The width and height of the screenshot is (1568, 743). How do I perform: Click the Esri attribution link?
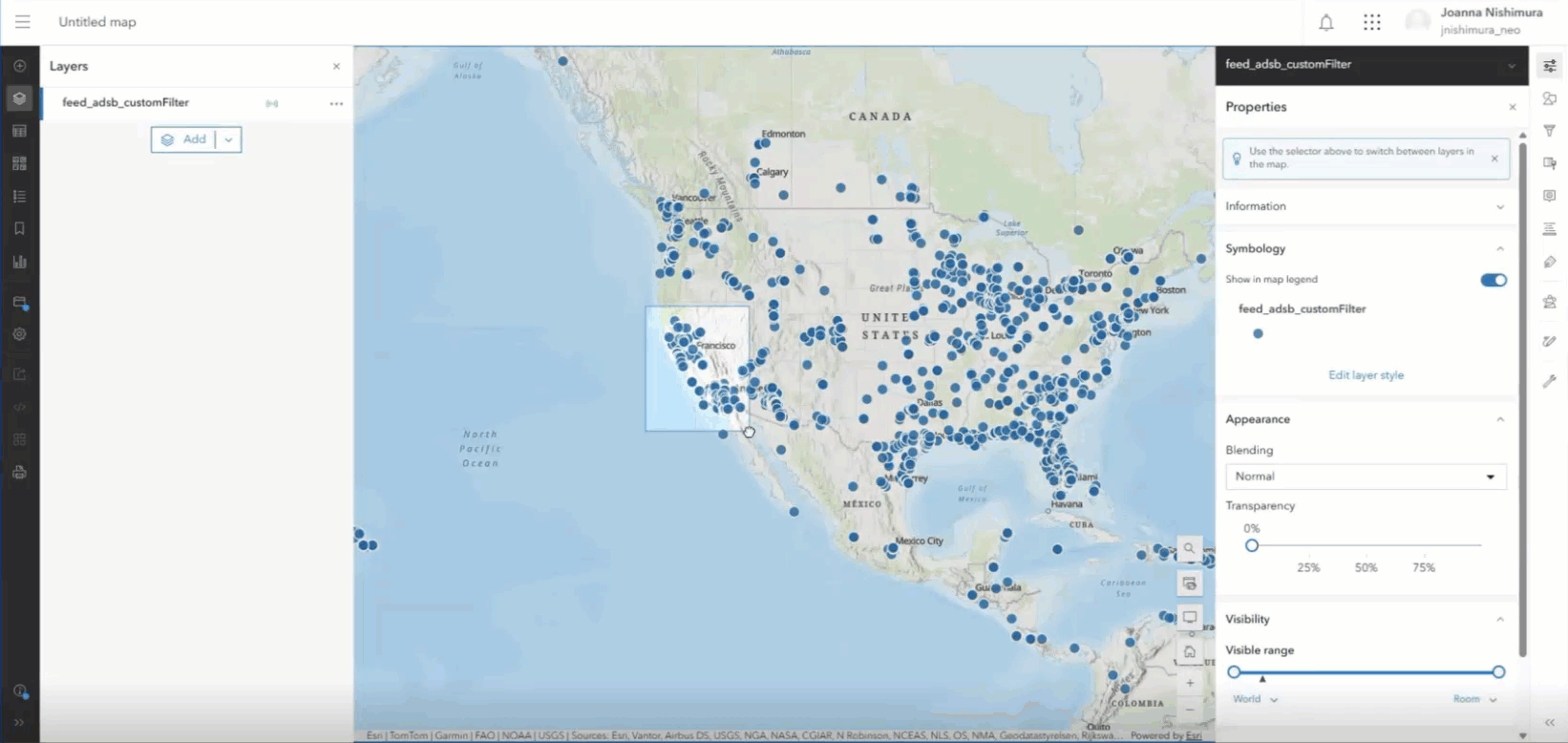[1194, 735]
